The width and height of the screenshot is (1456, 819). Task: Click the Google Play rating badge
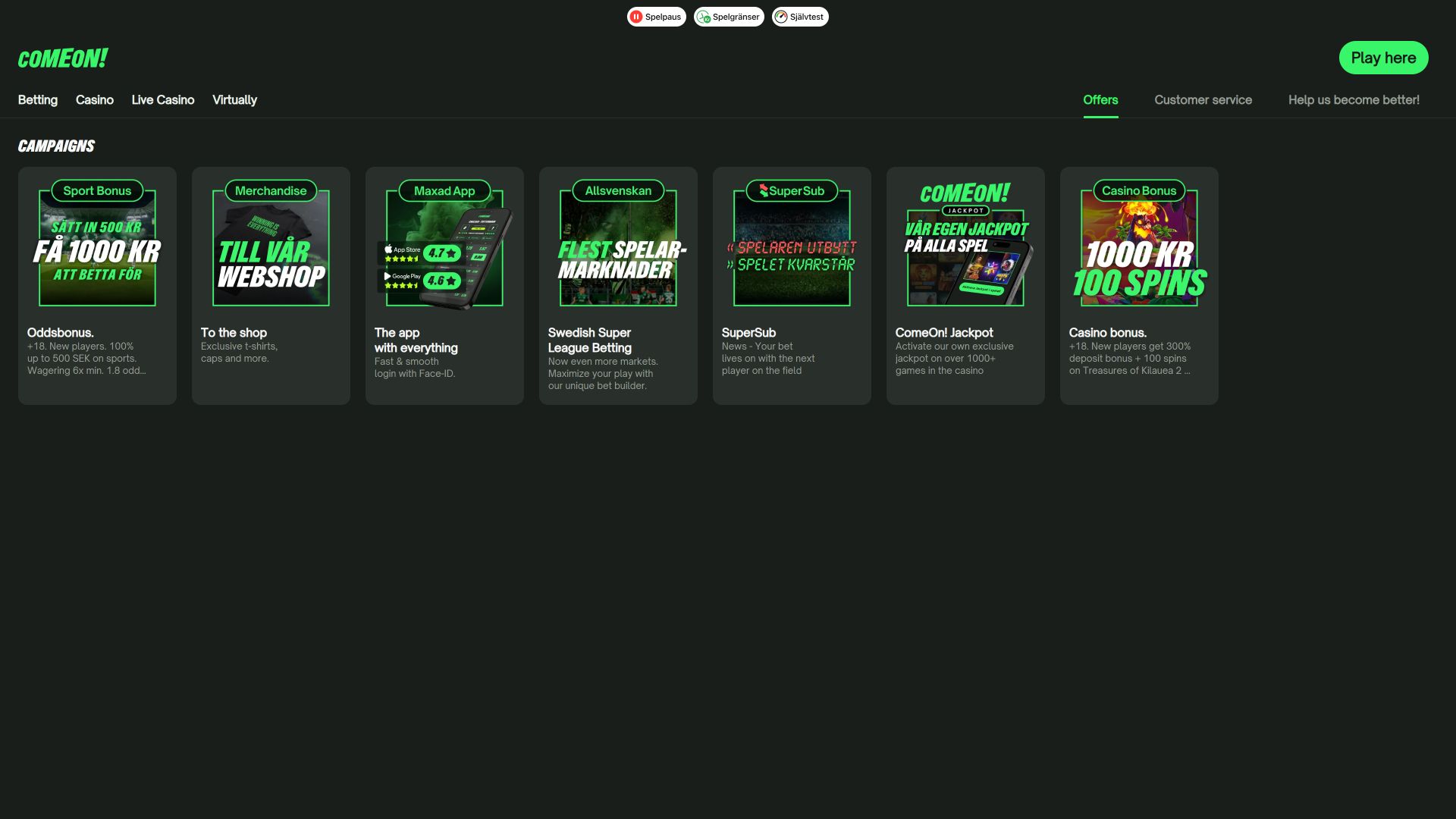[x=419, y=281]
